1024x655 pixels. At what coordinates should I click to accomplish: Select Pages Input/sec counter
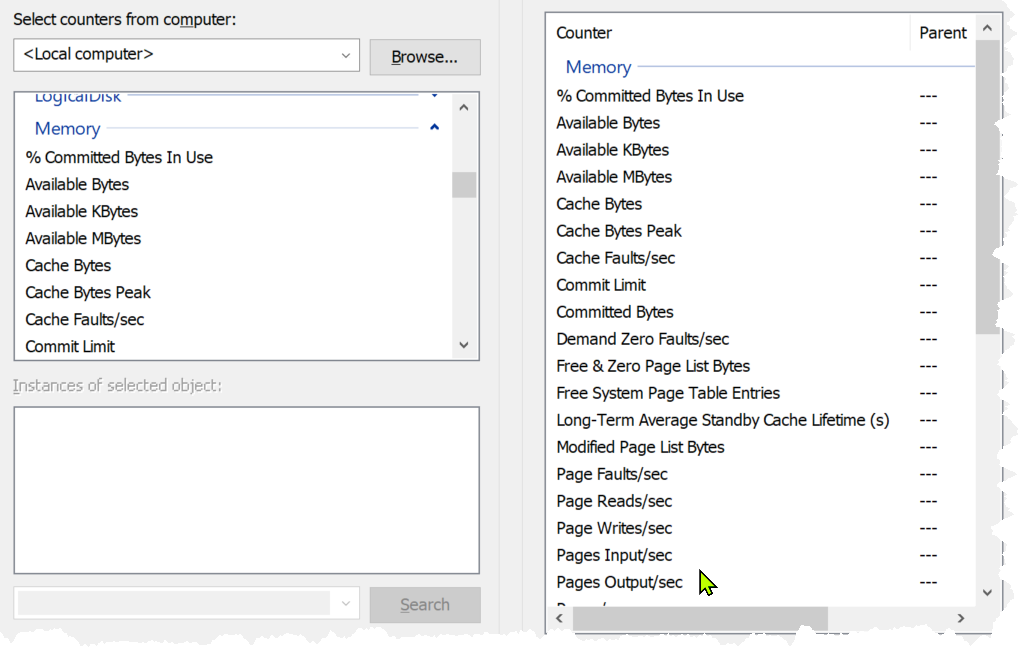[x=614, y=556]
